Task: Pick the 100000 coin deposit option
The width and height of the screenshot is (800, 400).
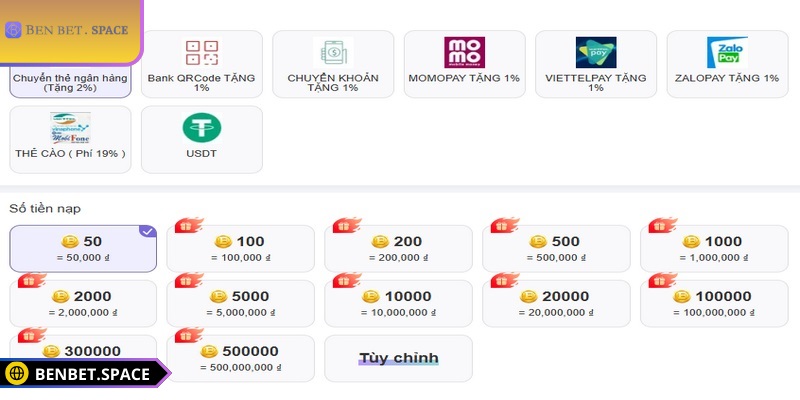Action: [x=713, y=303]
